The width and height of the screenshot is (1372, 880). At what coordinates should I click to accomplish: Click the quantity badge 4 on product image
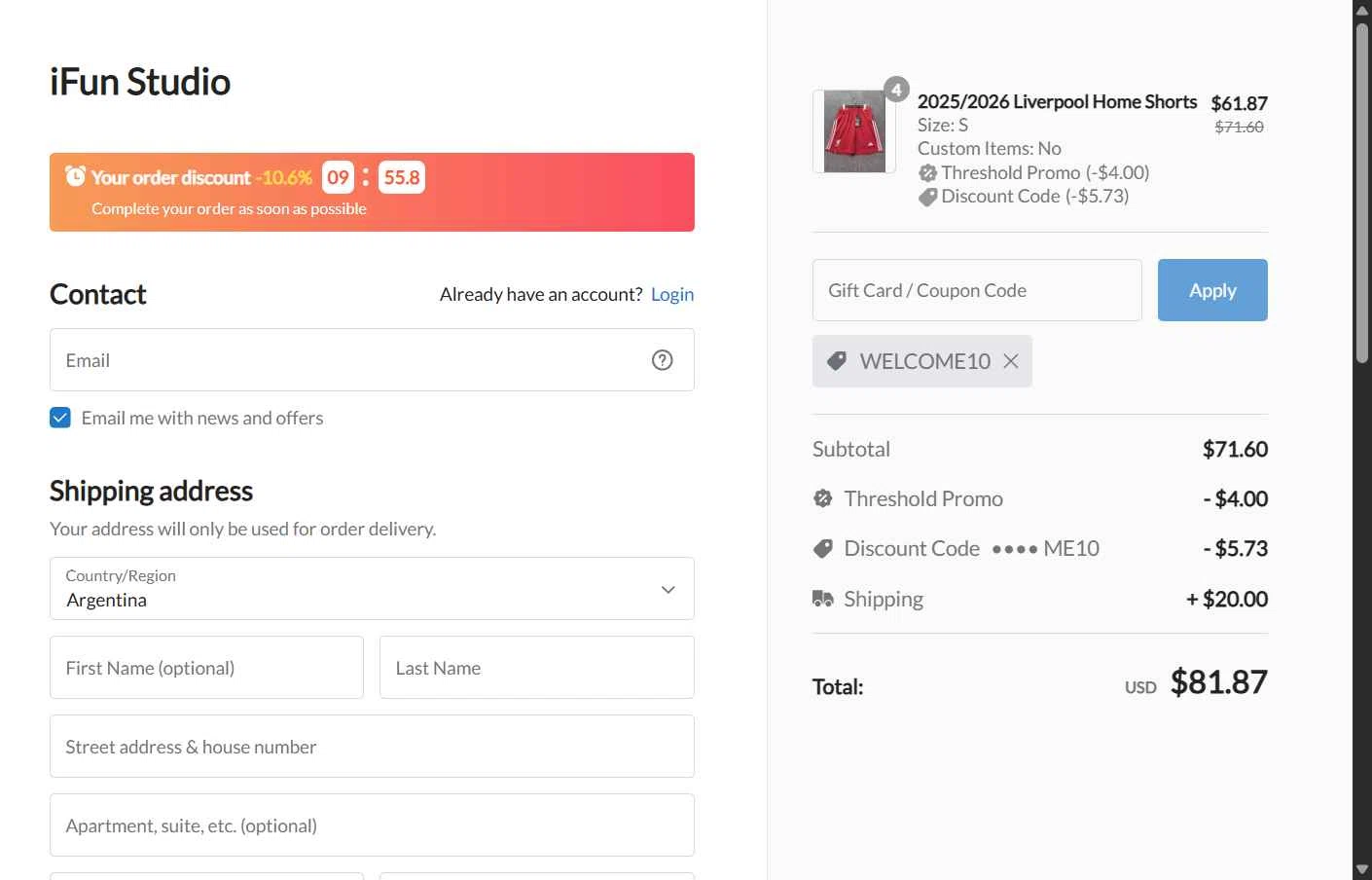pos(896,90)
